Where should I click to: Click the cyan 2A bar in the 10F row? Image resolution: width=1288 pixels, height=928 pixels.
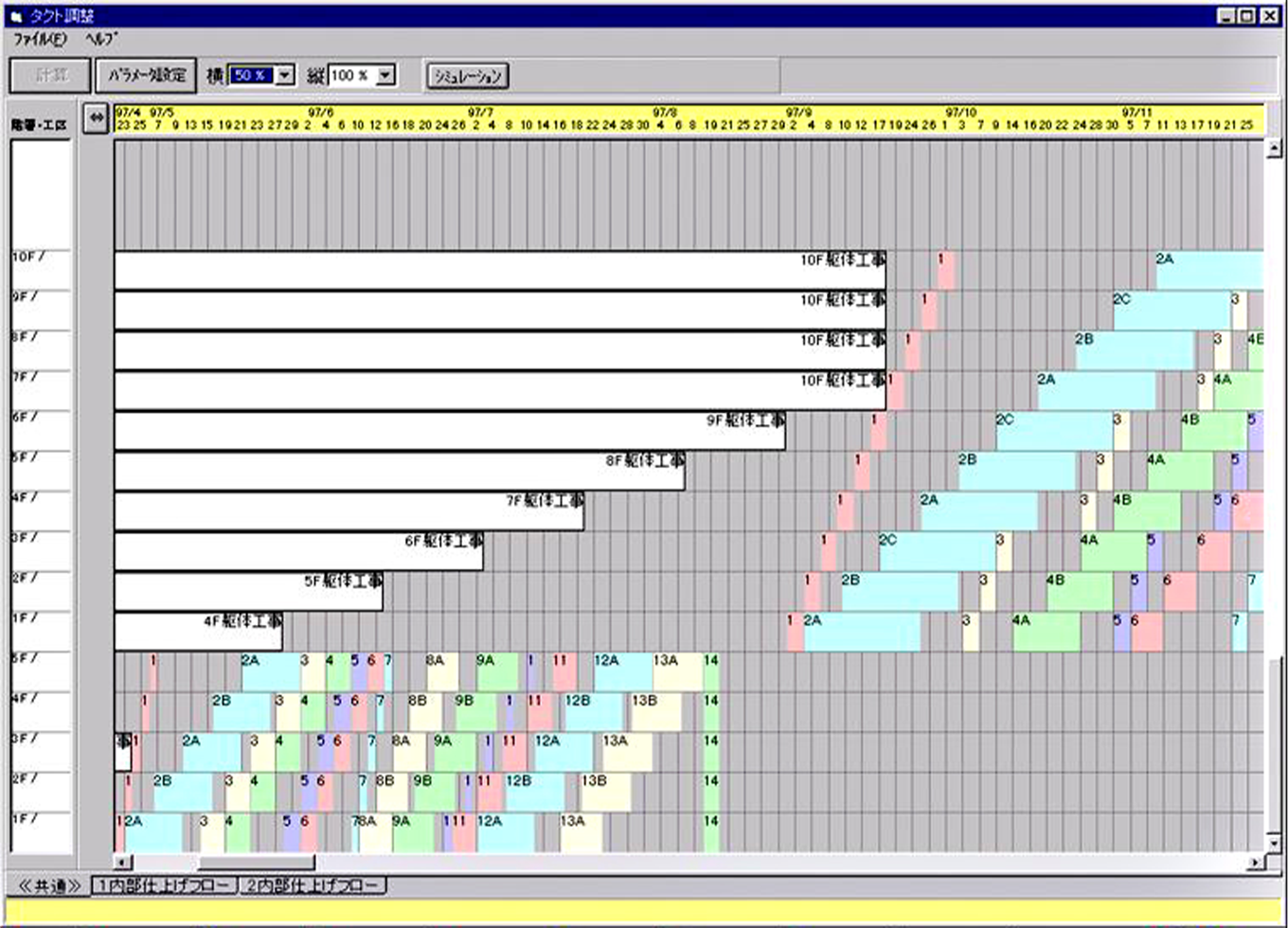1209,270
